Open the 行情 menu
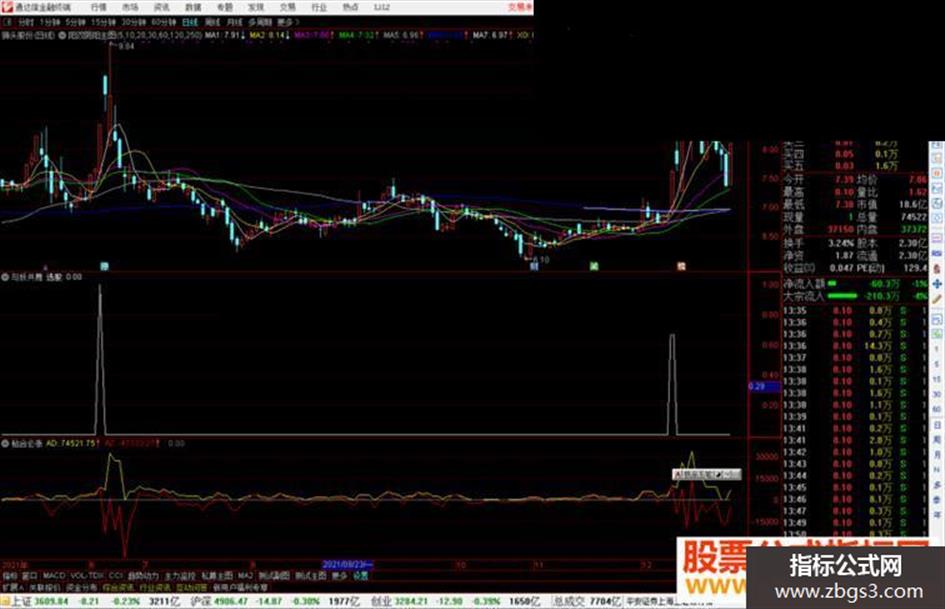The image size is (945, 609). tap(98, 7)
